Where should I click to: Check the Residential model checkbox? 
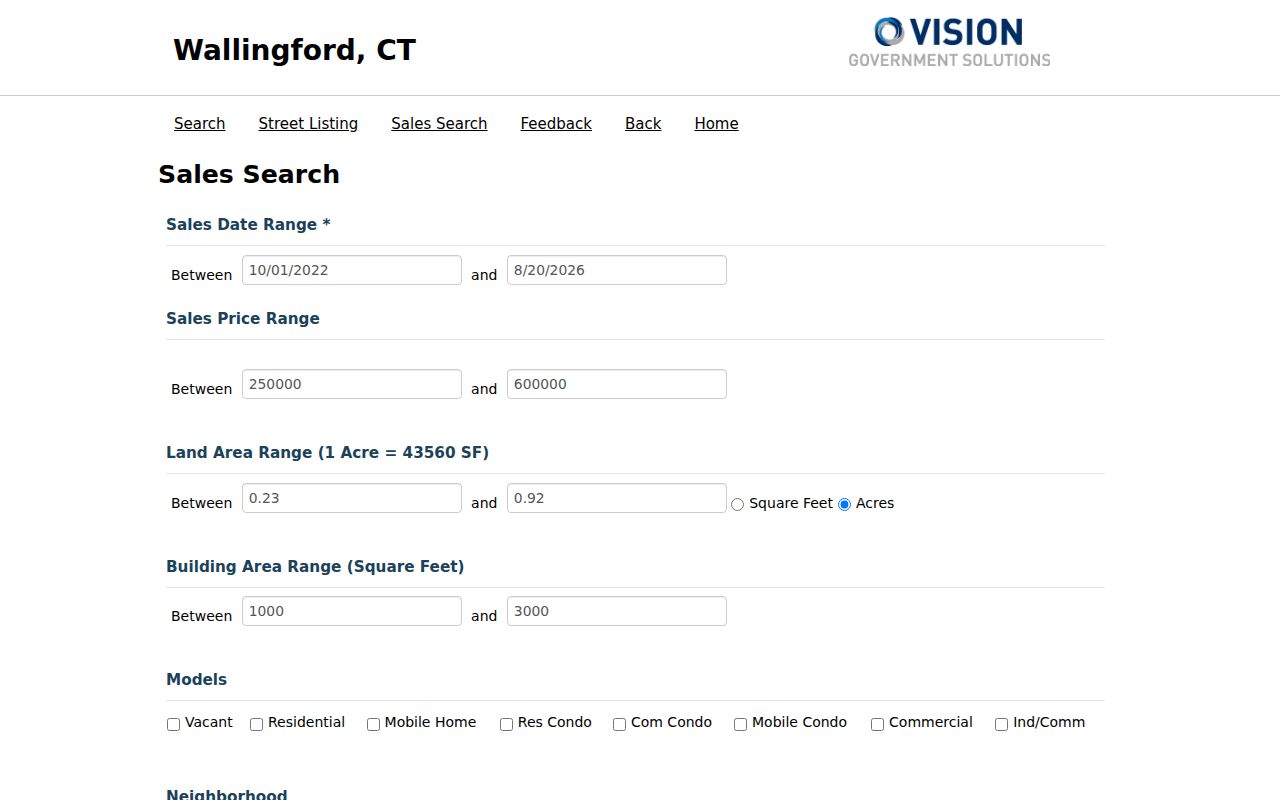click(257, 724)
